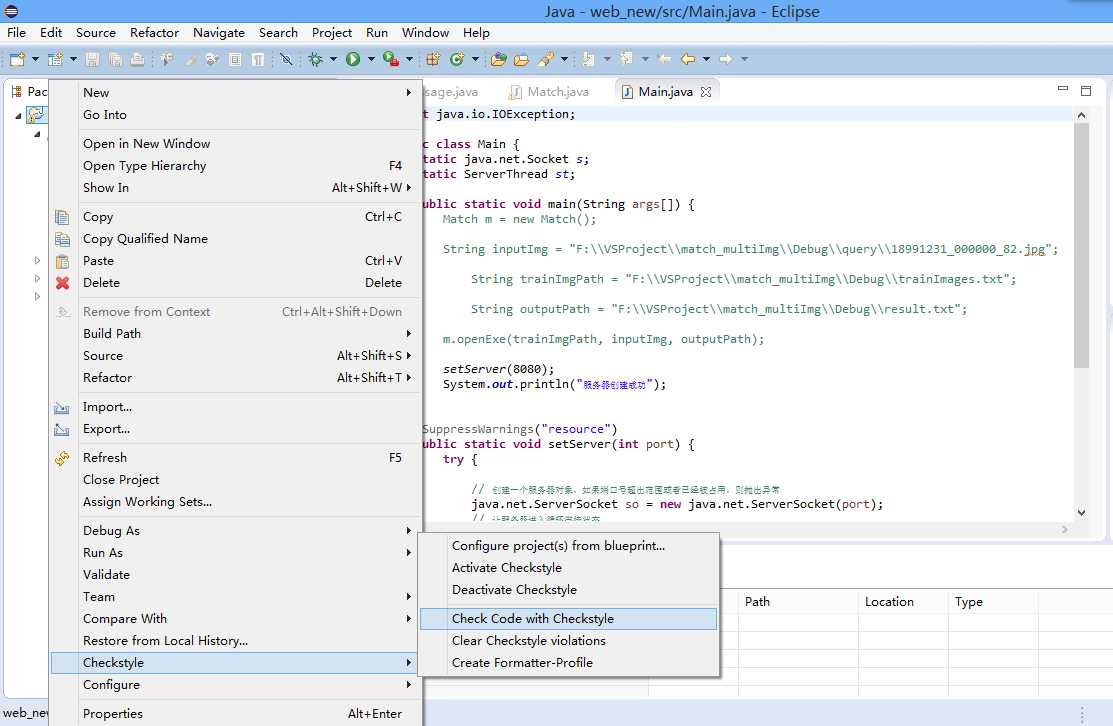
Task: Click the editor vertical scrollbar thumb
Action: click(1080, 245)
